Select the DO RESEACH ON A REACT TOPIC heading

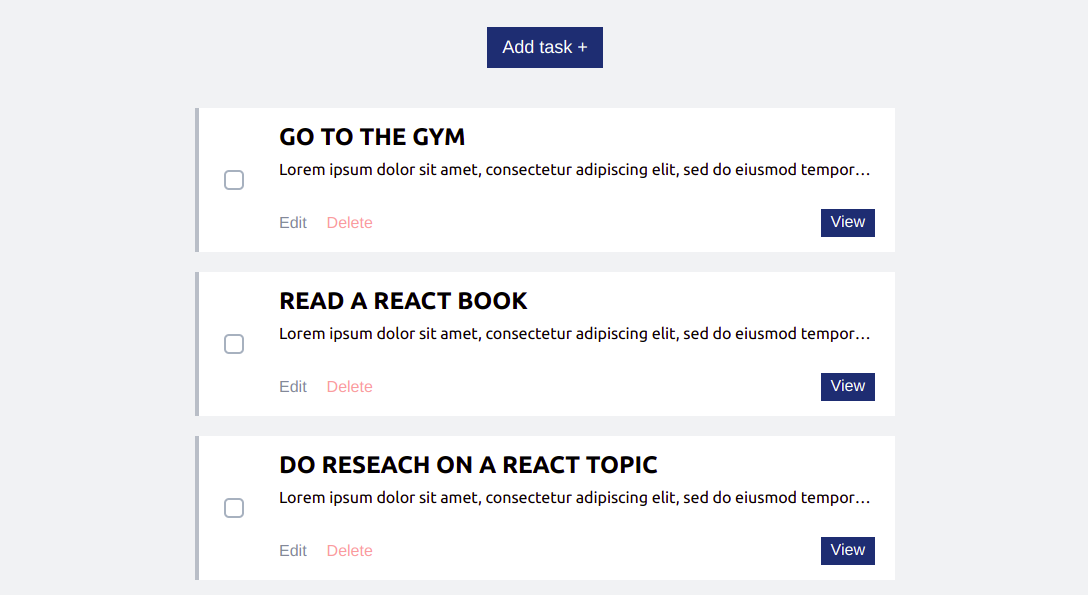tap(468, 465)
